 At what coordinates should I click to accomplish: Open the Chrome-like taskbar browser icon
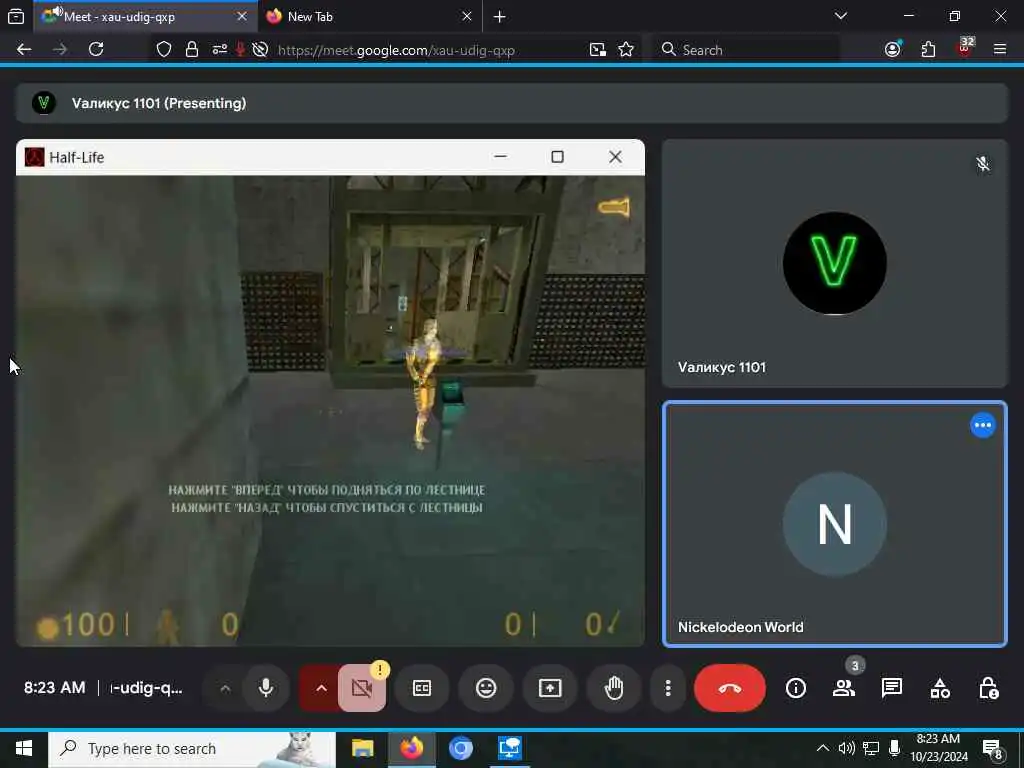[460, 748]
